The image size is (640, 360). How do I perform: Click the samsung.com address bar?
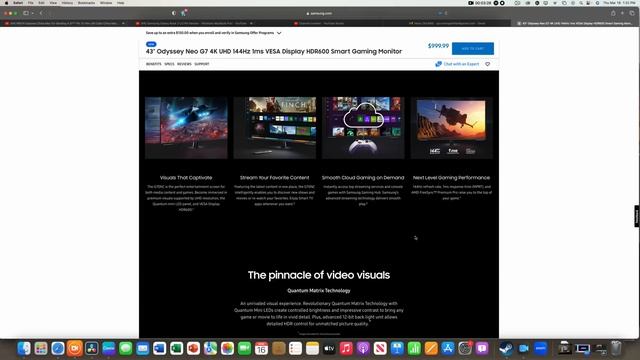tap(320, 13)
